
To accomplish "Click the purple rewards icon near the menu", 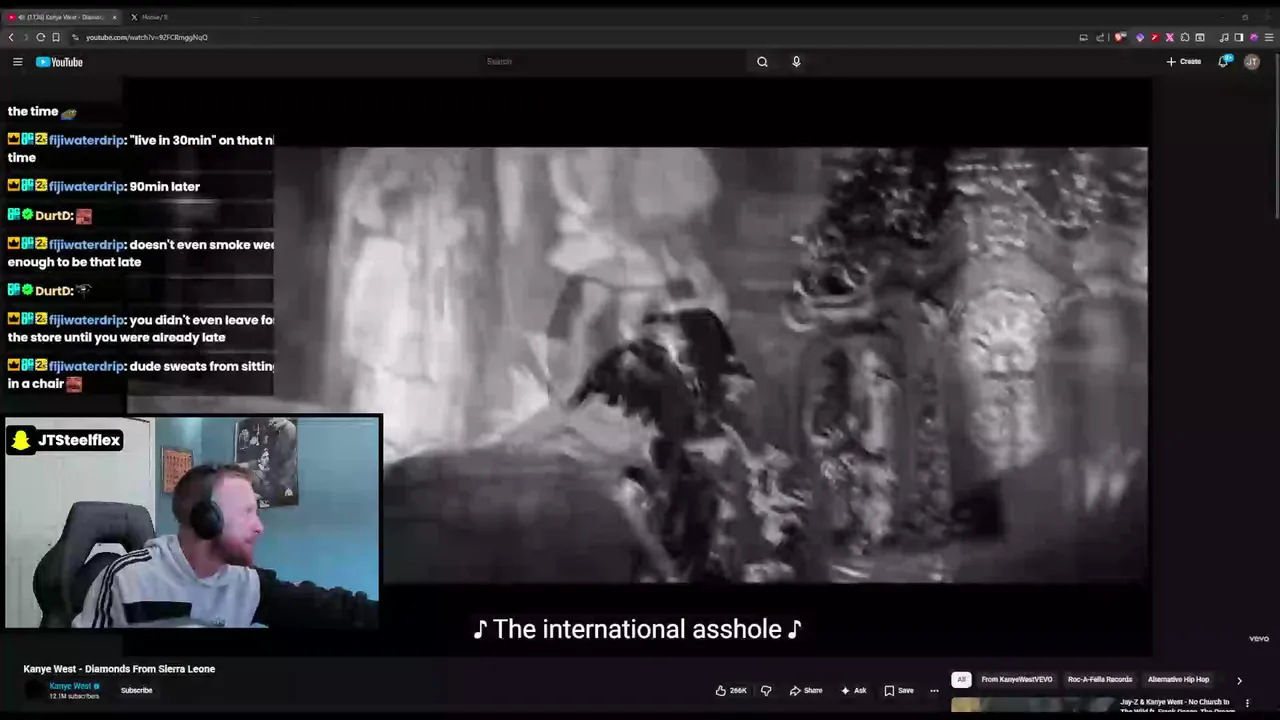I will (x=1254, y=37).
